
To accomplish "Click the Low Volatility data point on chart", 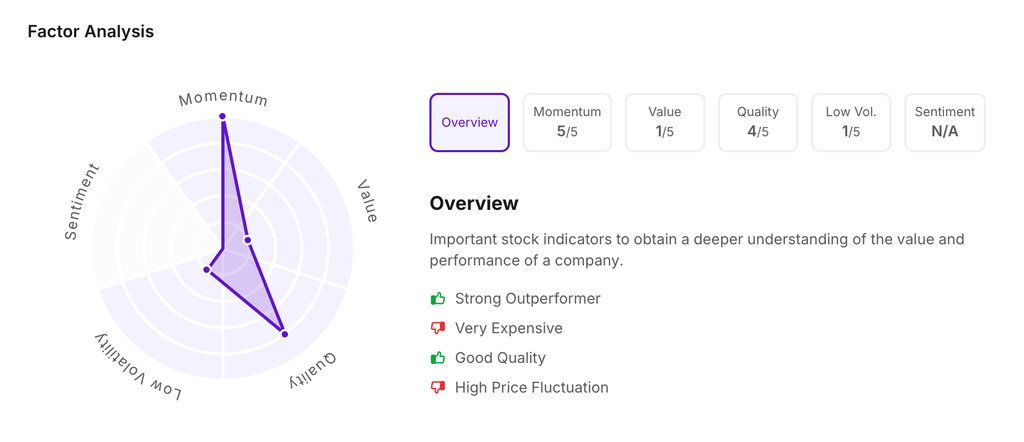I will pos(207,270).
